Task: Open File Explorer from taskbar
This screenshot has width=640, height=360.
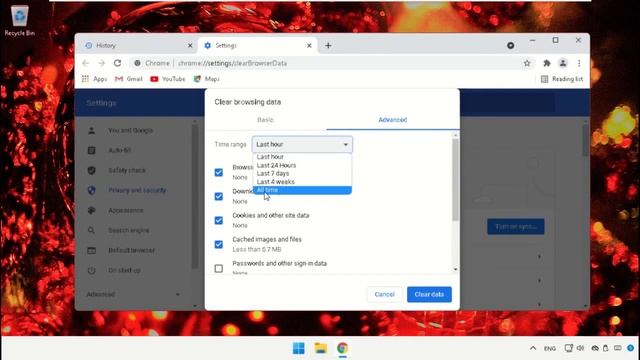Action: point(321,348)
